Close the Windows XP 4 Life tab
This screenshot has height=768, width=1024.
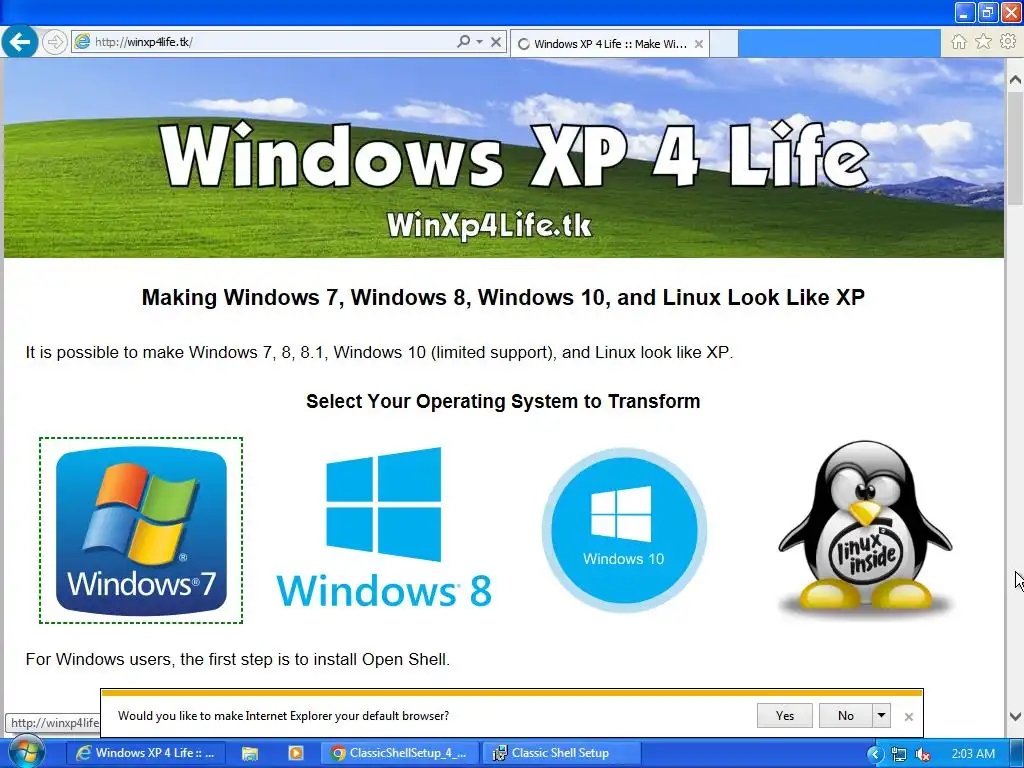pyautogui.click(x=699, y=44)
